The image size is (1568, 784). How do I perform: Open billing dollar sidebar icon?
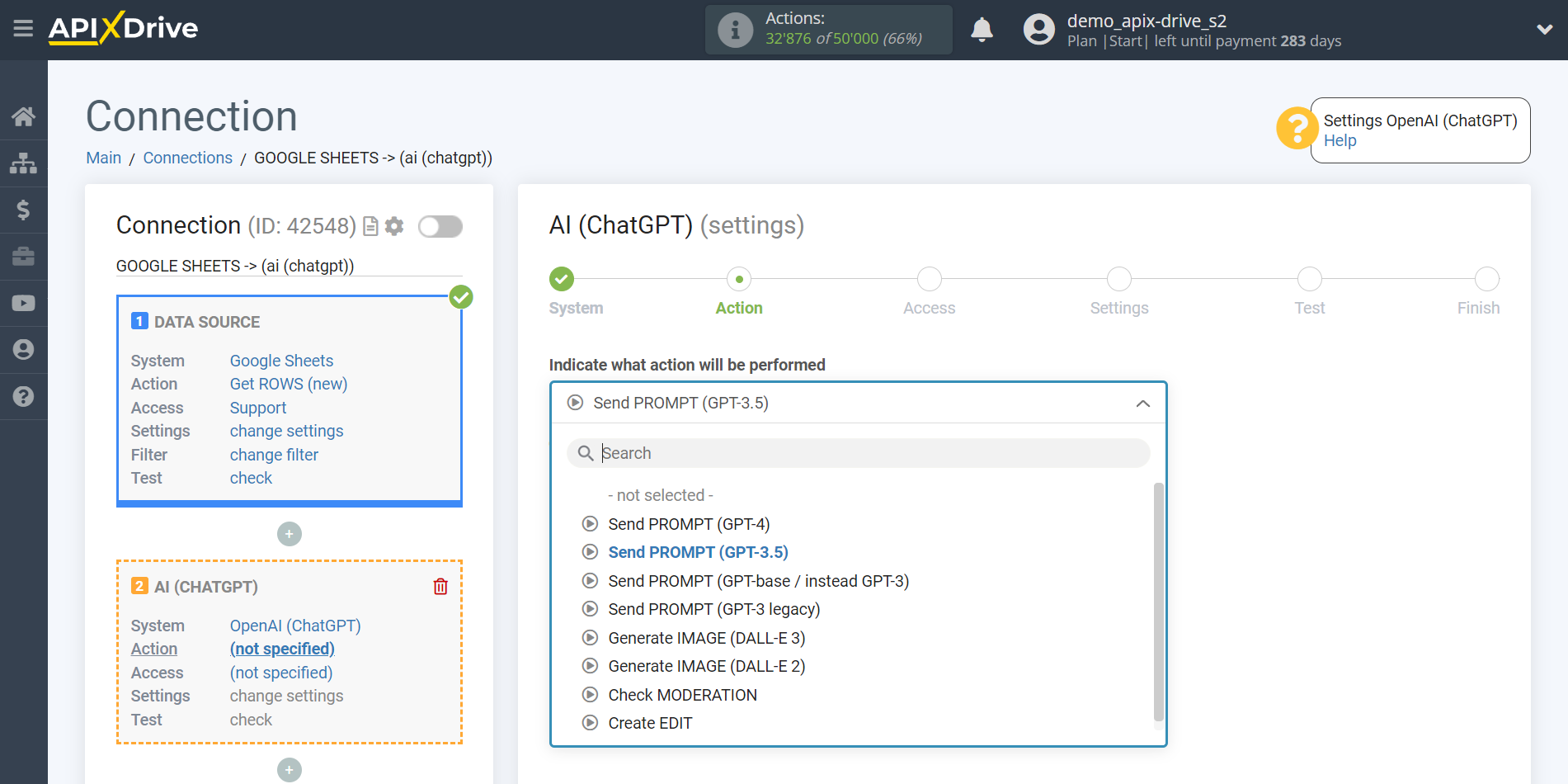click(x=23, y=210)
